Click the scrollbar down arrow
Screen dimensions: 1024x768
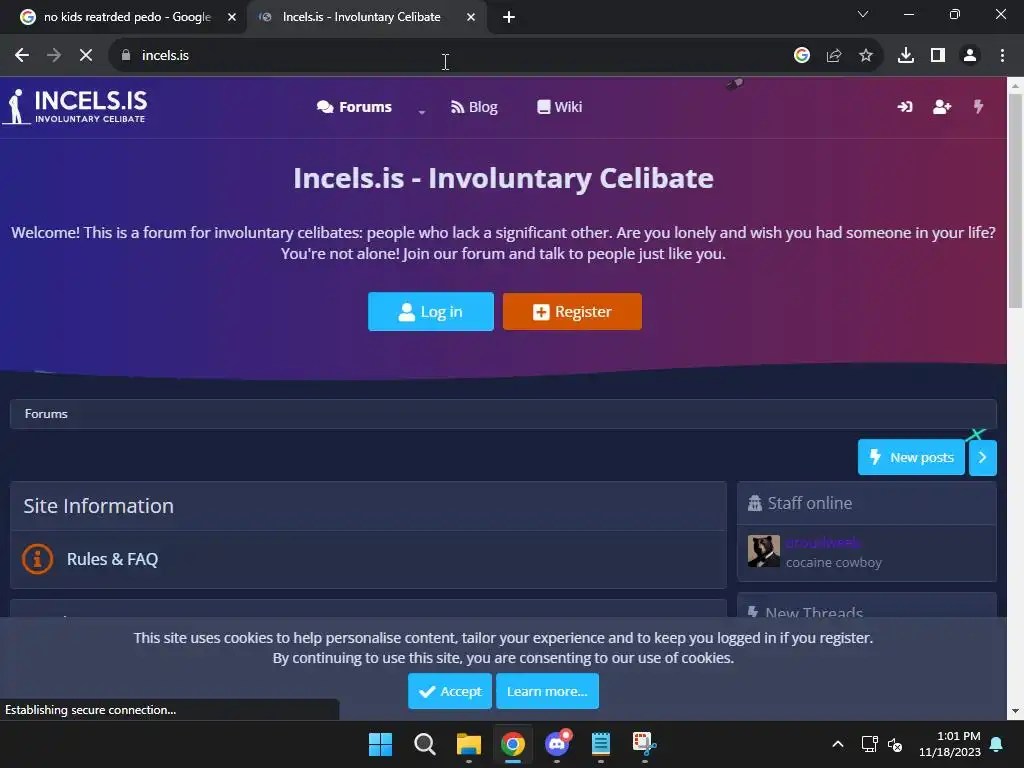click(1016, 711)
